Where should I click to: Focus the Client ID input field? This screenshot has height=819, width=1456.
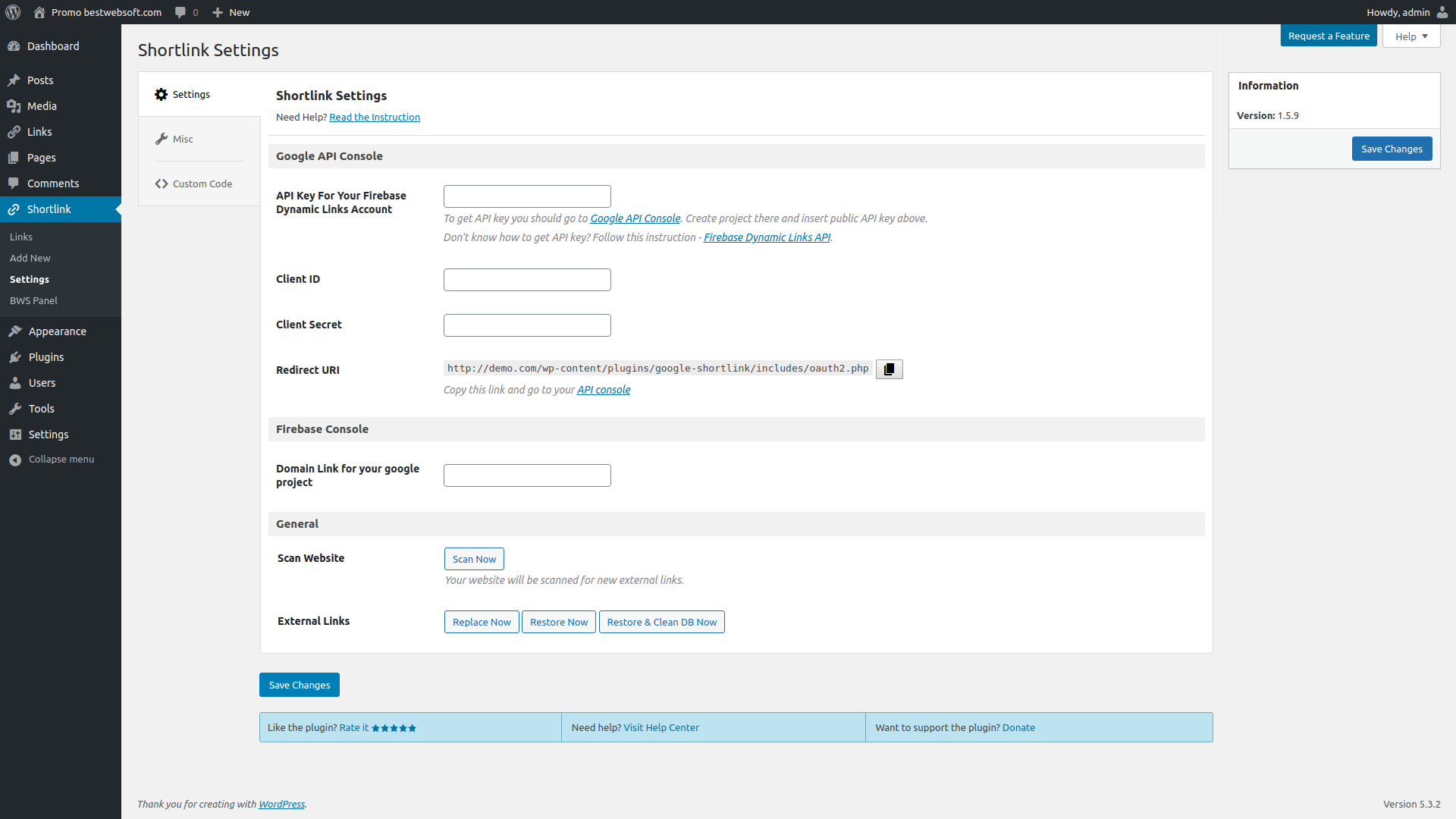pos(527,280)
